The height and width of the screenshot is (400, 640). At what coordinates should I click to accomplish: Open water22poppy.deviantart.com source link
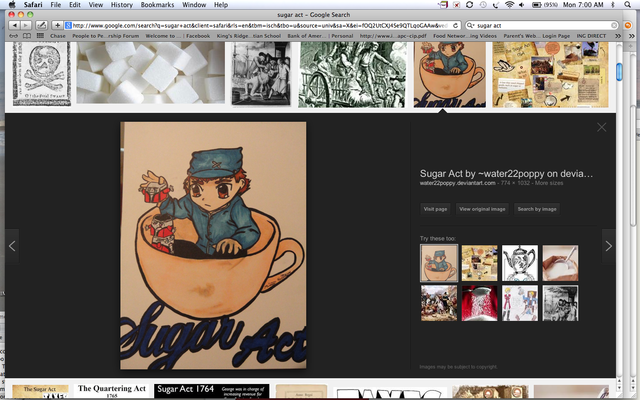(458, 183)
